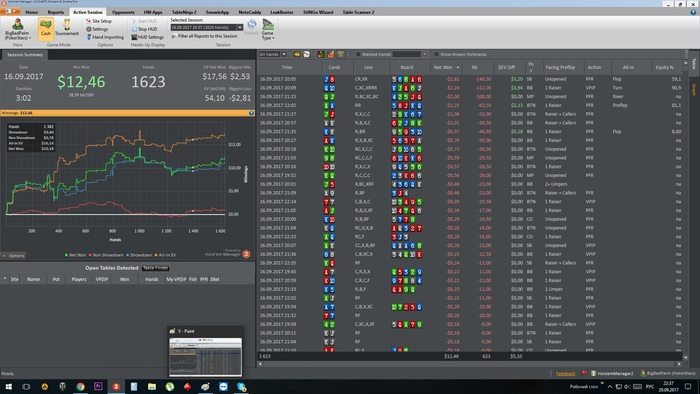700x394 pixels.
Task: Enable the Marked hands checkbox
Action: click(358, 54)
